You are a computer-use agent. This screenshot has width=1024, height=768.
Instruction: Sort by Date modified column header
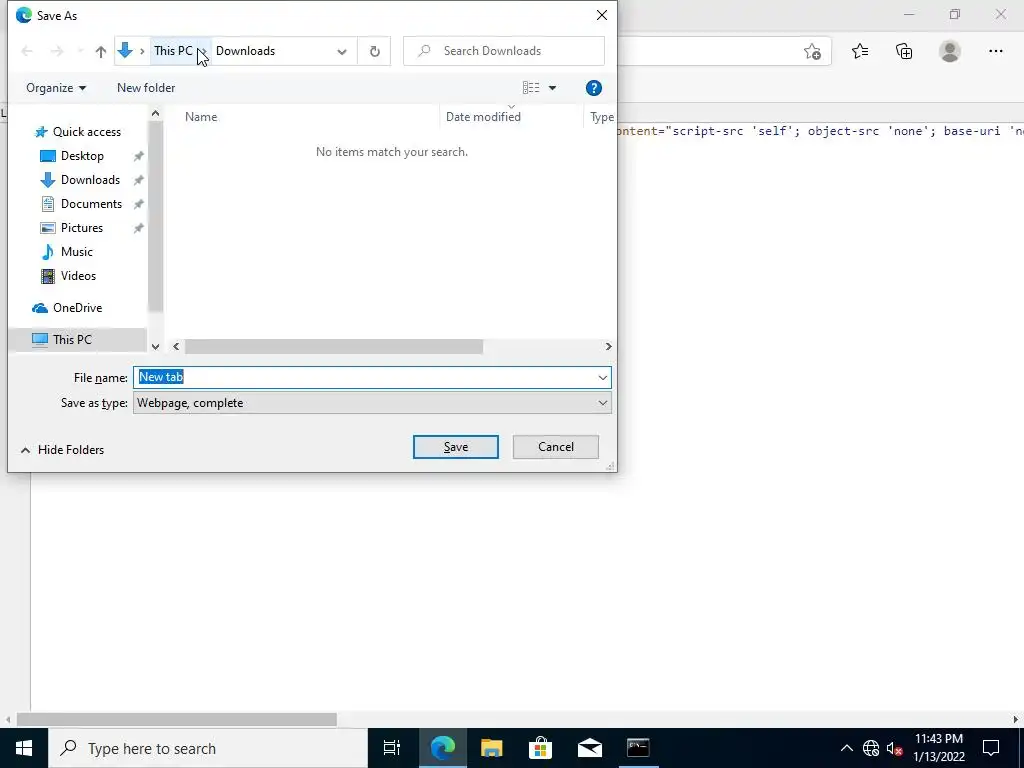pyautogui.click(x=483, y=117)
